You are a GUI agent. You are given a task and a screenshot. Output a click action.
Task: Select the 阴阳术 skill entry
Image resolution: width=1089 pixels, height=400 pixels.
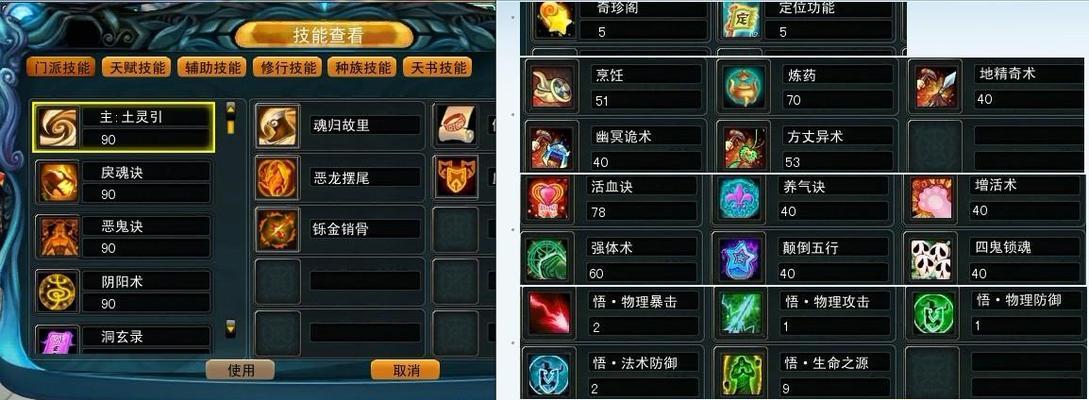(x=124, y=292)
